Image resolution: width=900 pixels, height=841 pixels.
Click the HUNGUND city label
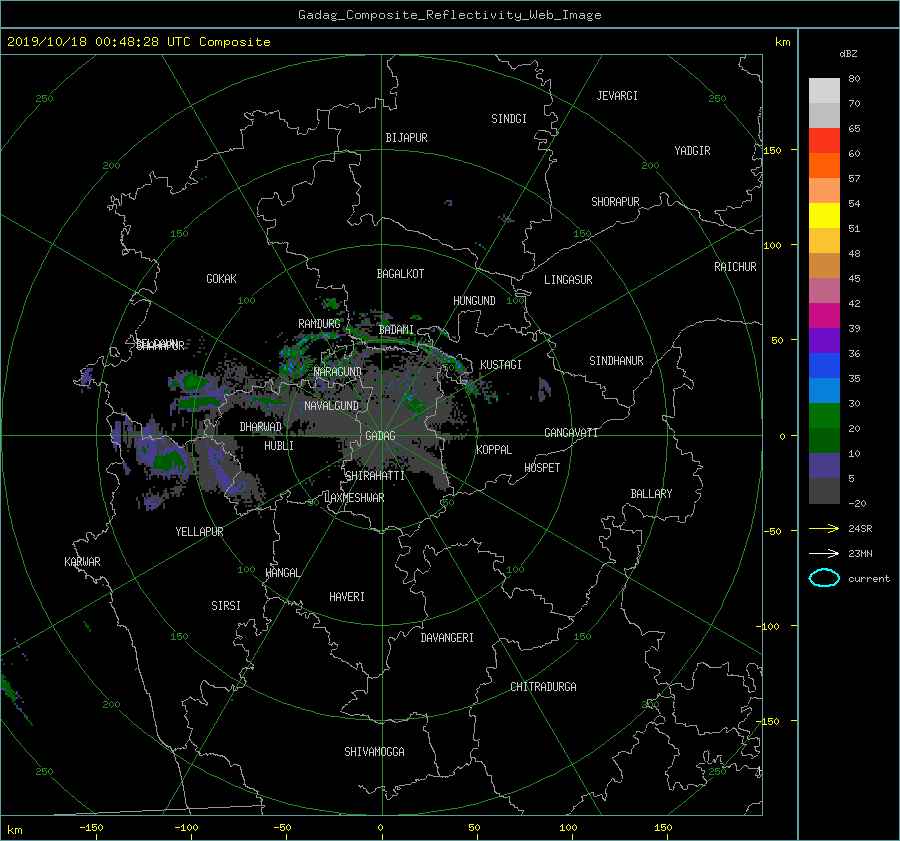474,301
